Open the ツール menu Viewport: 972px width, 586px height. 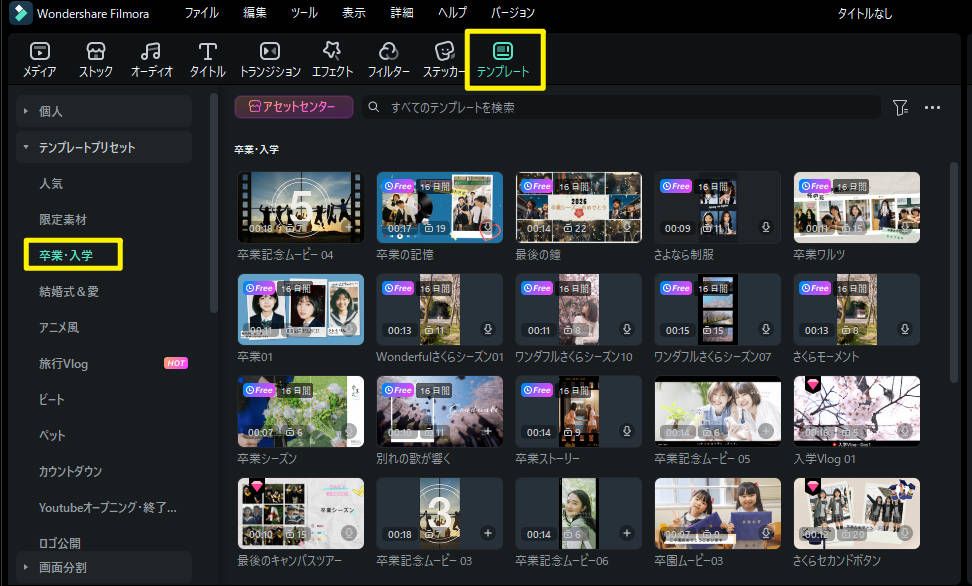click(304, 13)
